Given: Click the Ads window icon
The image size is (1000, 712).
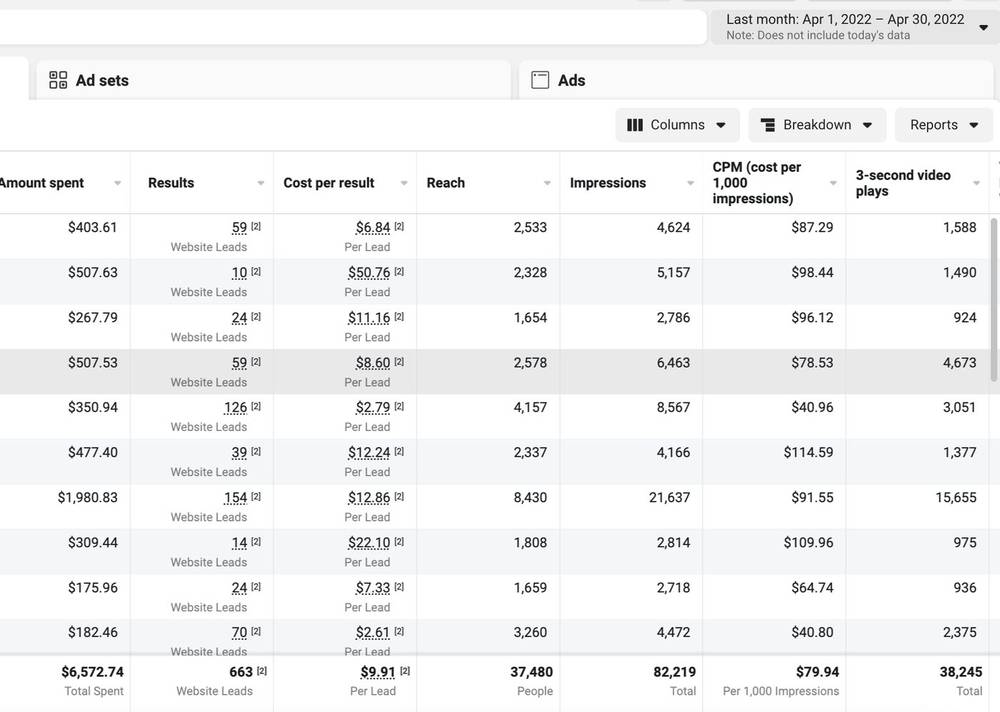Looking at the screenshot, I should (x=540, y=80).
